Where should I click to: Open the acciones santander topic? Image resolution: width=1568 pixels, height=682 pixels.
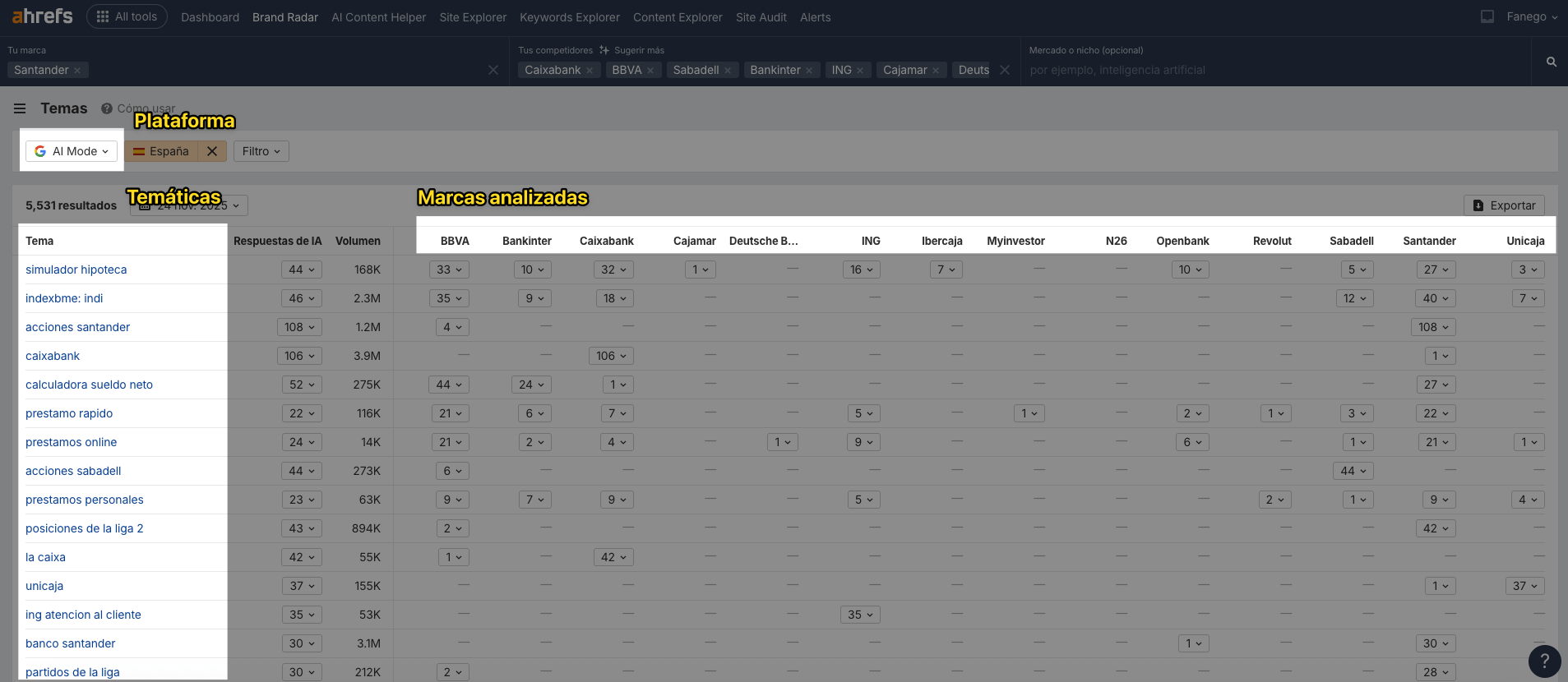(x=77, y=327)
